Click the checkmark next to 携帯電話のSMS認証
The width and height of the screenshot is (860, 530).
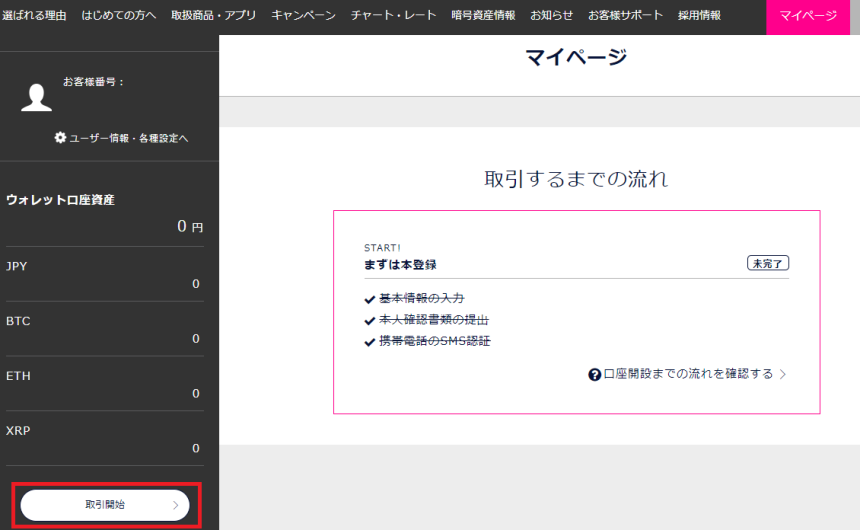(370, 342)
